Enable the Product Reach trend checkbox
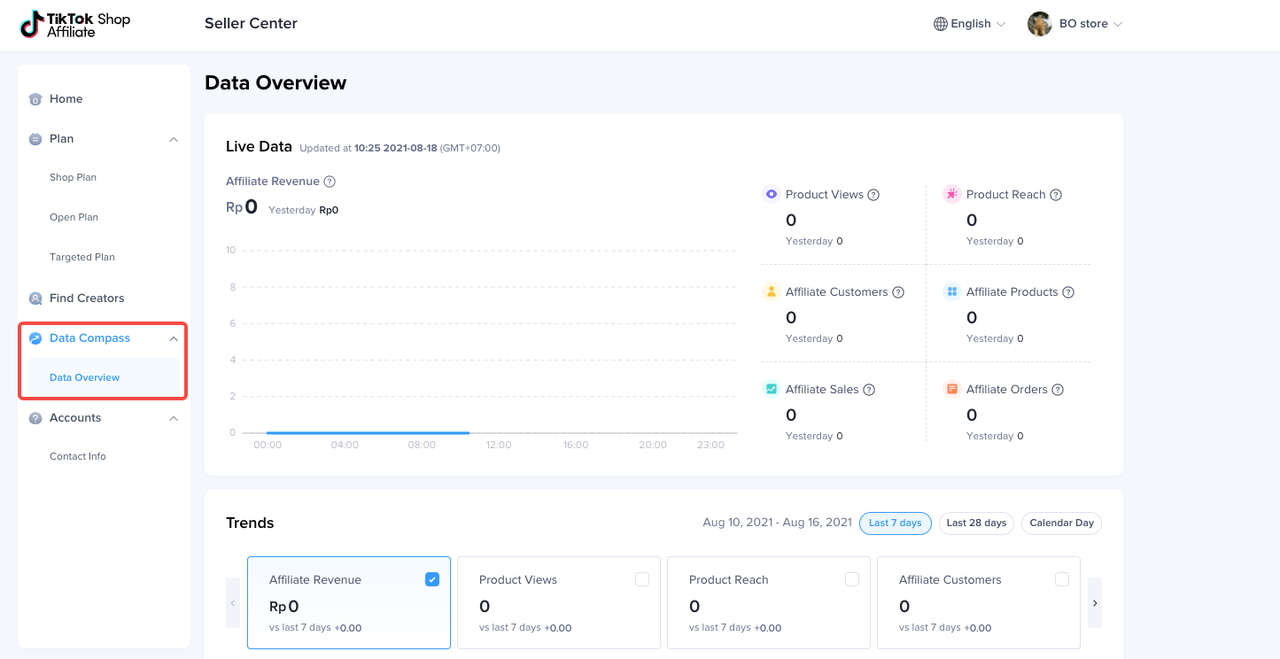The width and height of the screenshot is (1280, 659). pyautogui.click(x=852, y=579)
